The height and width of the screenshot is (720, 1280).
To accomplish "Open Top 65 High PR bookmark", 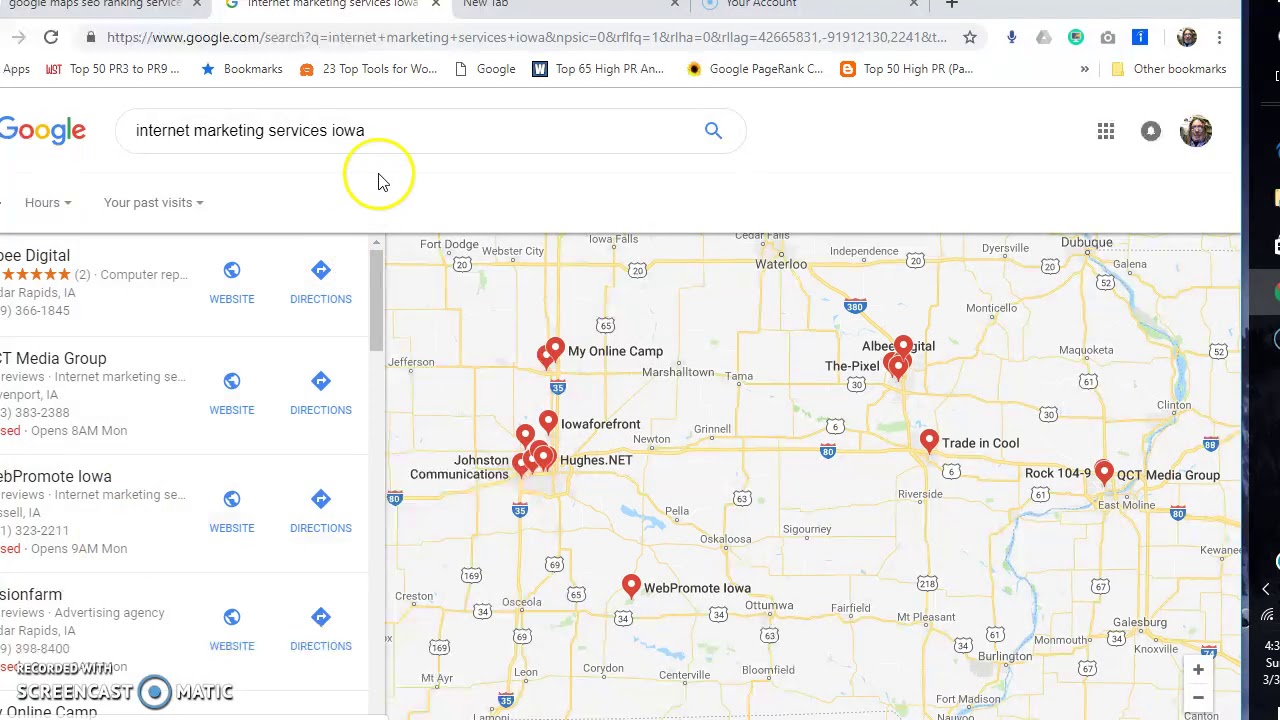I will point(598,69).
